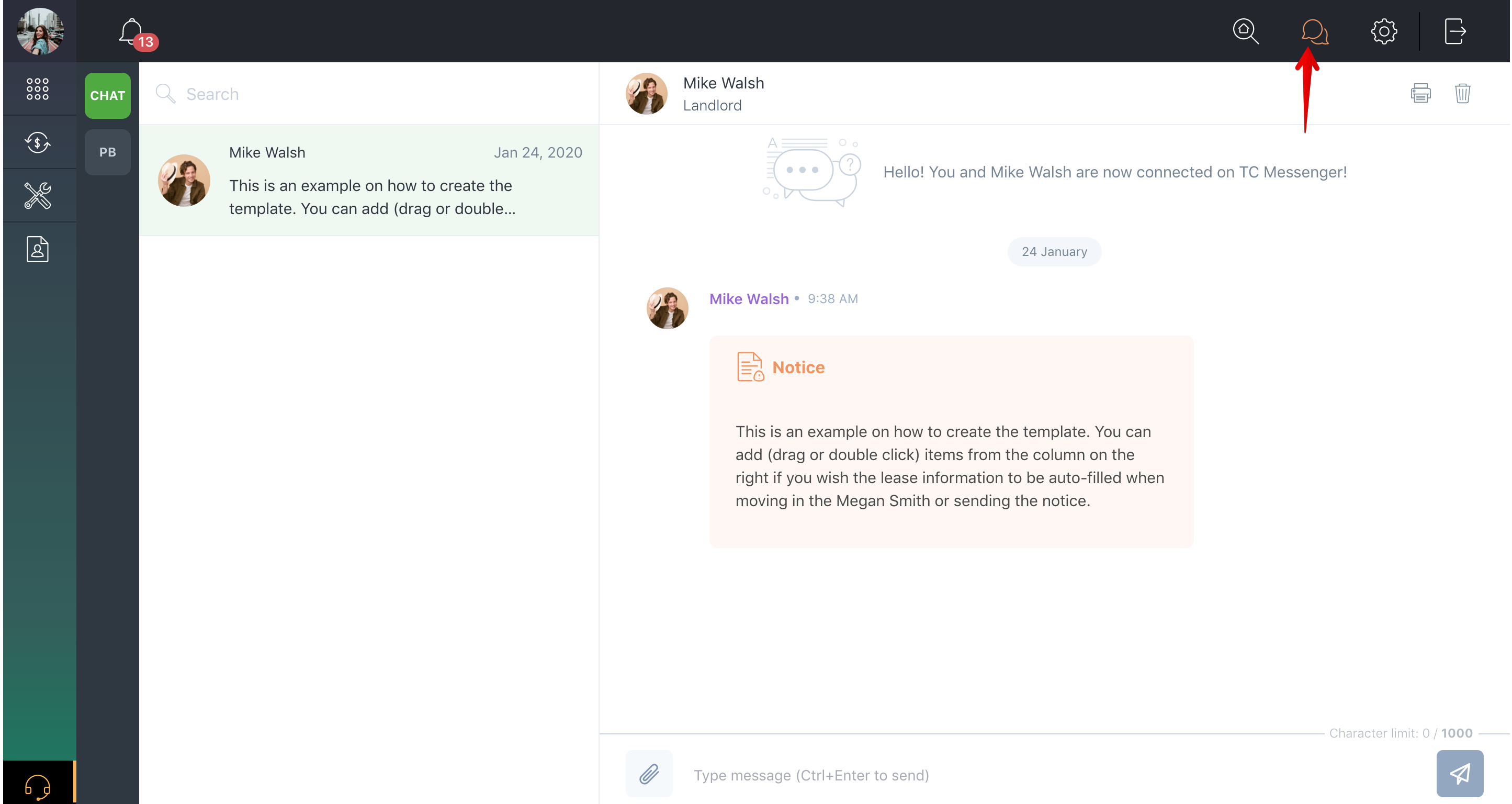Click the notice message body text
Viewport: 1512px width, 804px height.
tap(950, 466)
